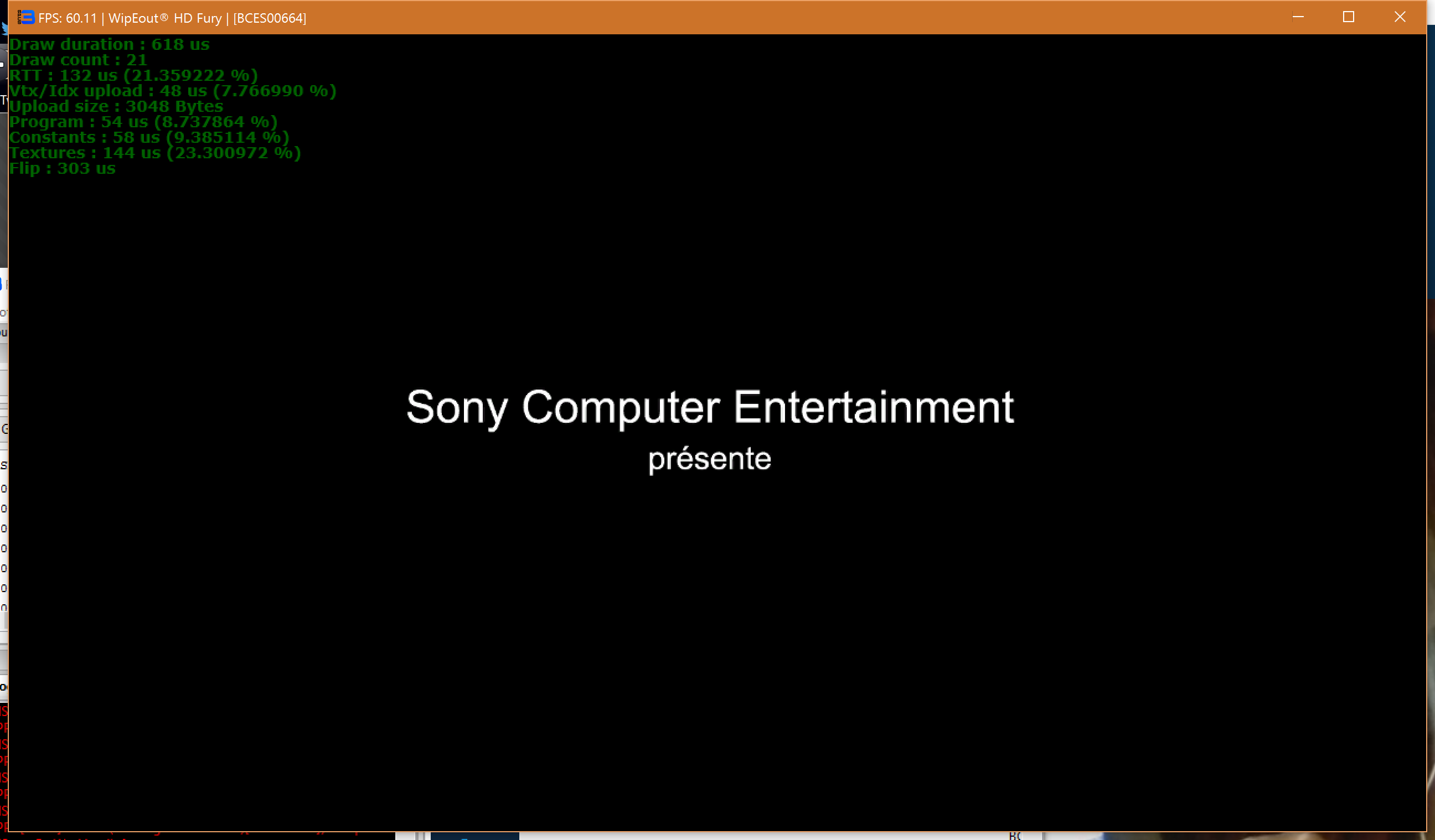1435x840 pixels.
Task: Click the '[BCES00664]' serial in title bar
Action: (270, 18)
